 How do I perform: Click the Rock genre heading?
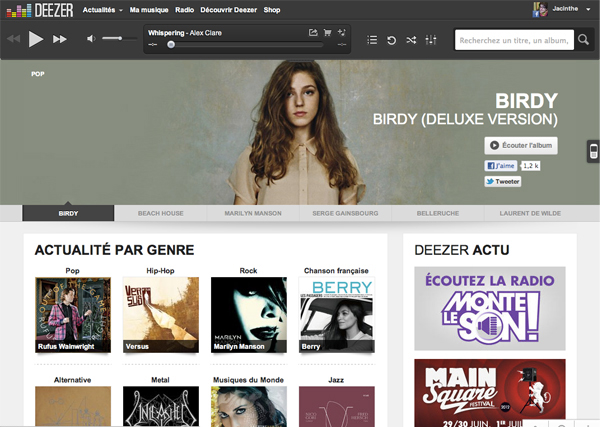(248, 271)
